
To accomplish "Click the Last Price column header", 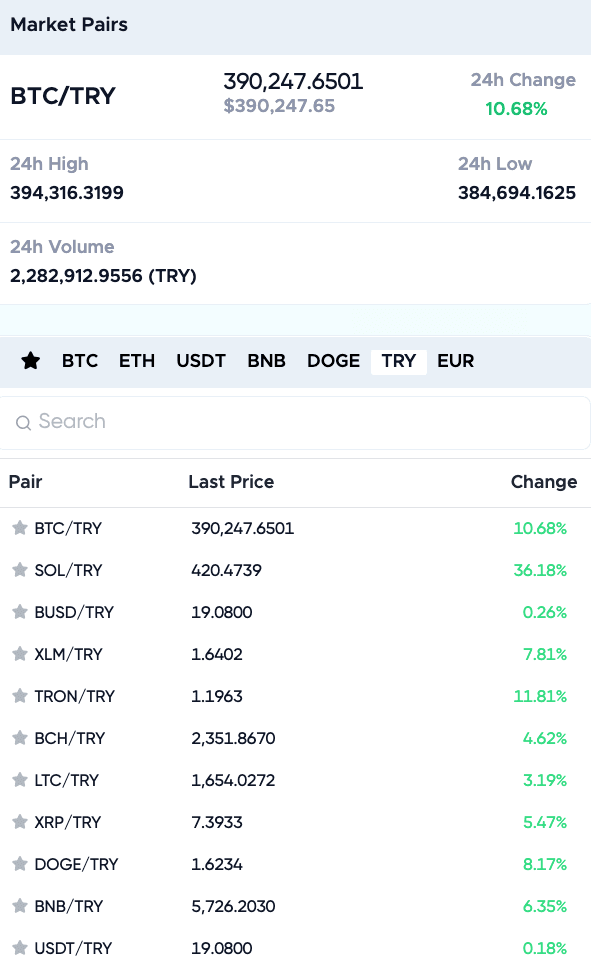I will pyautogui.click(x=231, y=482).
